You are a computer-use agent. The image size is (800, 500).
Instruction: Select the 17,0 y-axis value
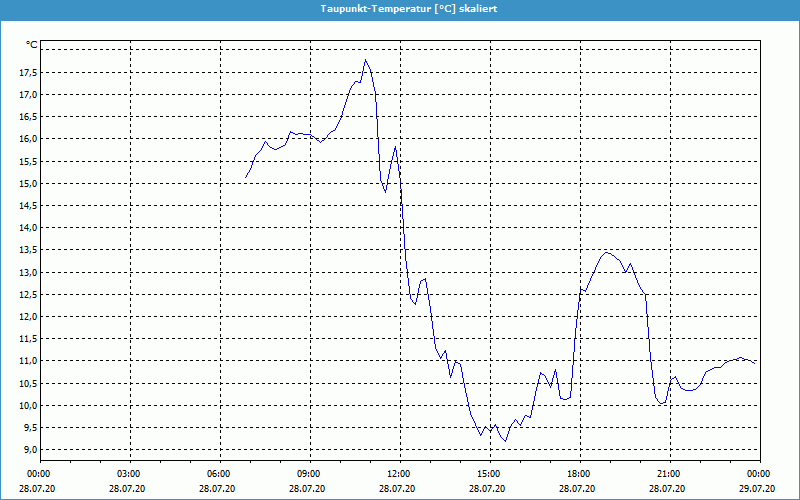point(28,94)
